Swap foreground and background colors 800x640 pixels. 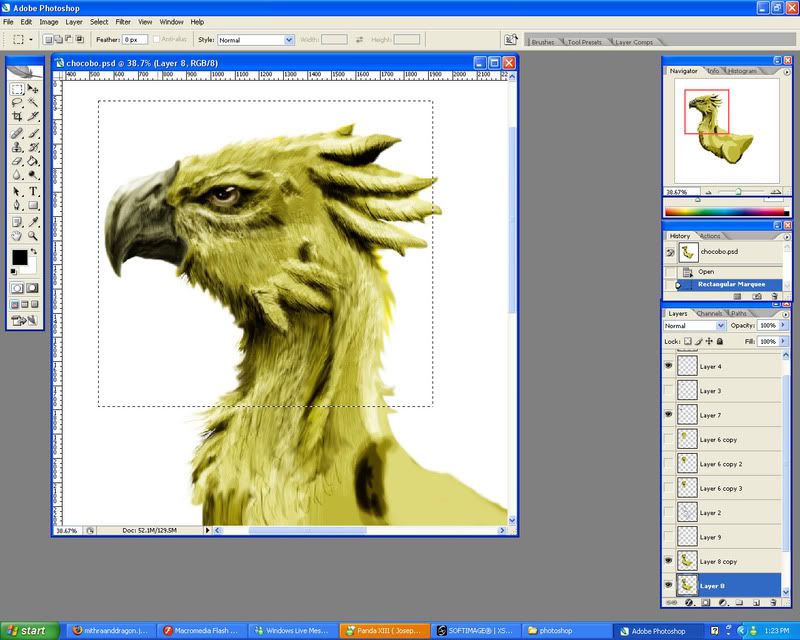coord(34,252)
